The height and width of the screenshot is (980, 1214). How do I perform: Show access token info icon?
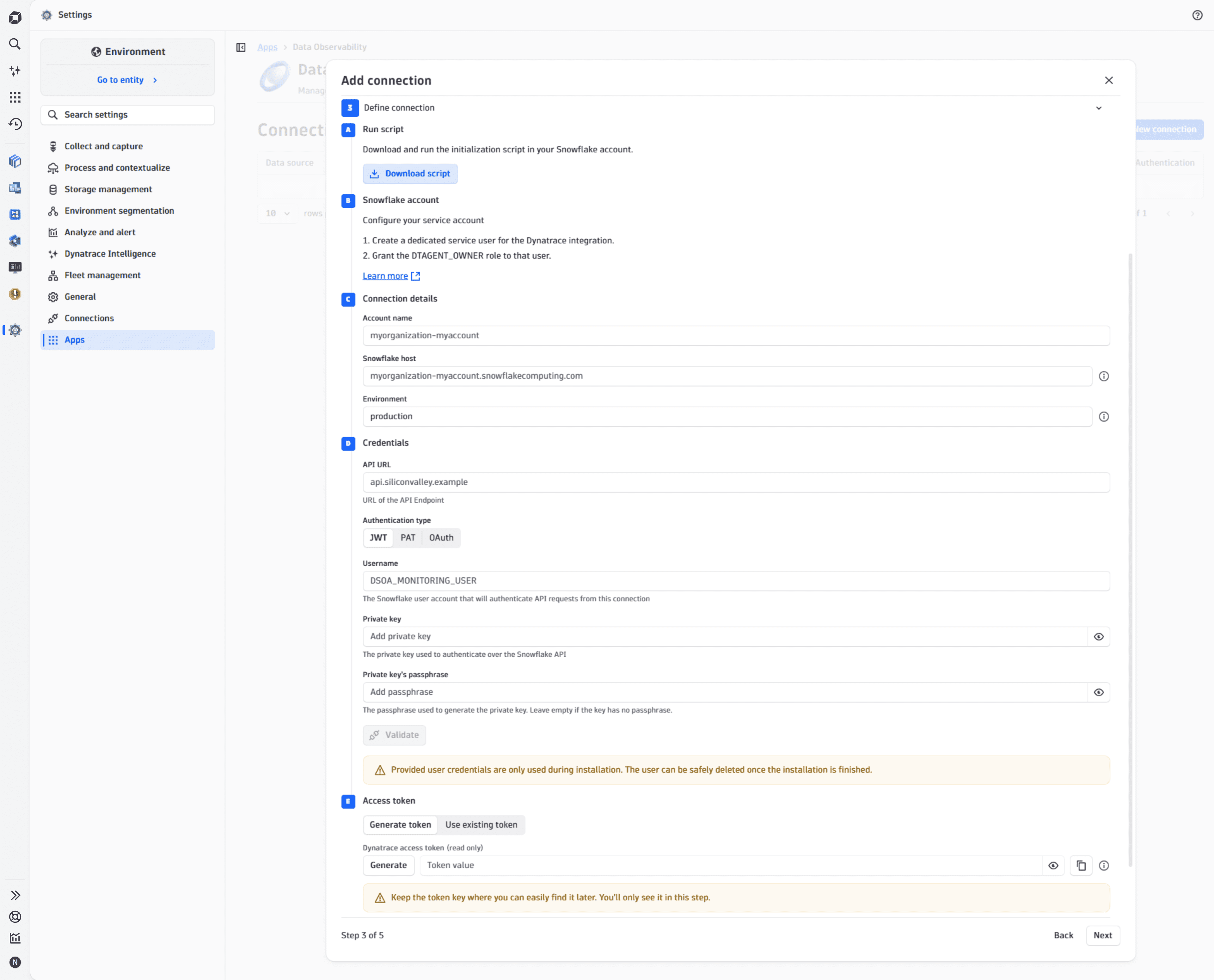1104,866
